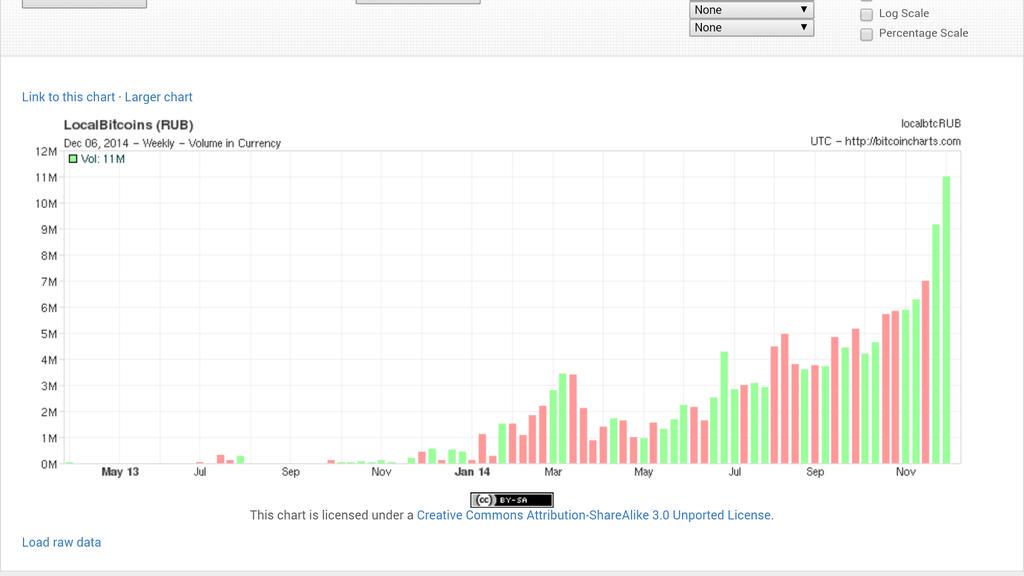Image resolution: width=1024 pixels, height=576 pixels.
Task: Click the localbtcRUB label
Action: [931, 123]
